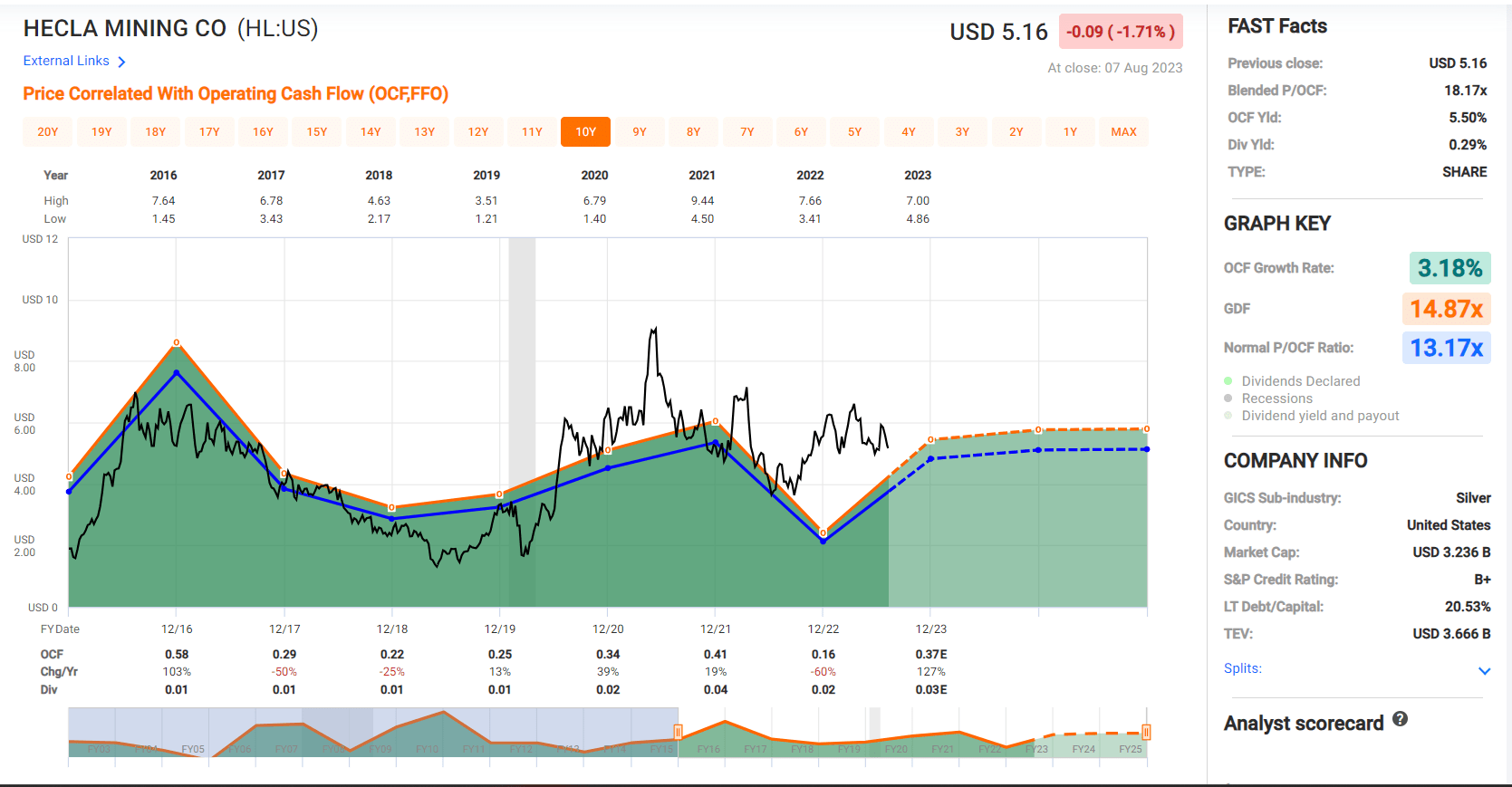Select the 15Y time range tab
This screenshot has height=787, width=1512.
[317, 132]
